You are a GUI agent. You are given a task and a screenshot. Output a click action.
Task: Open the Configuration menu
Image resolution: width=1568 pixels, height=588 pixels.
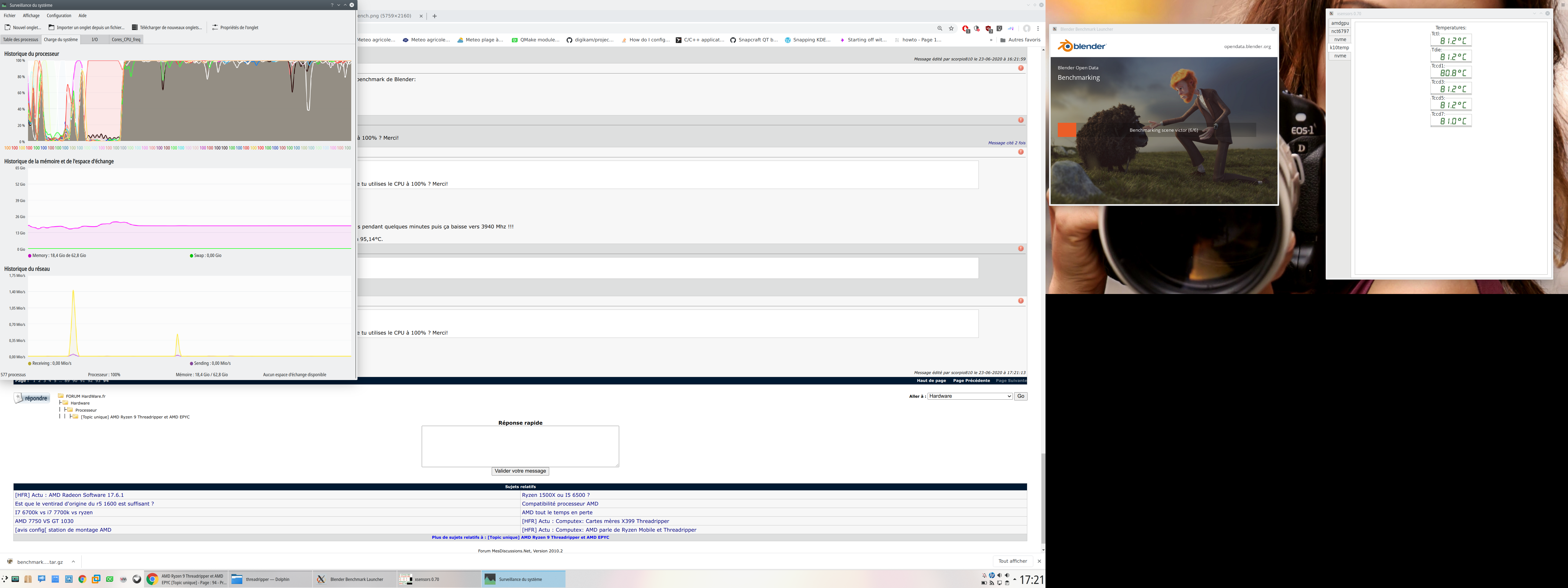59,16
